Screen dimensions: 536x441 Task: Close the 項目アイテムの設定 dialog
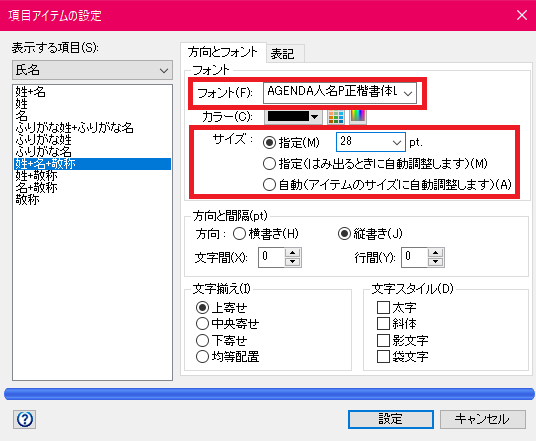tap(522, 15)
